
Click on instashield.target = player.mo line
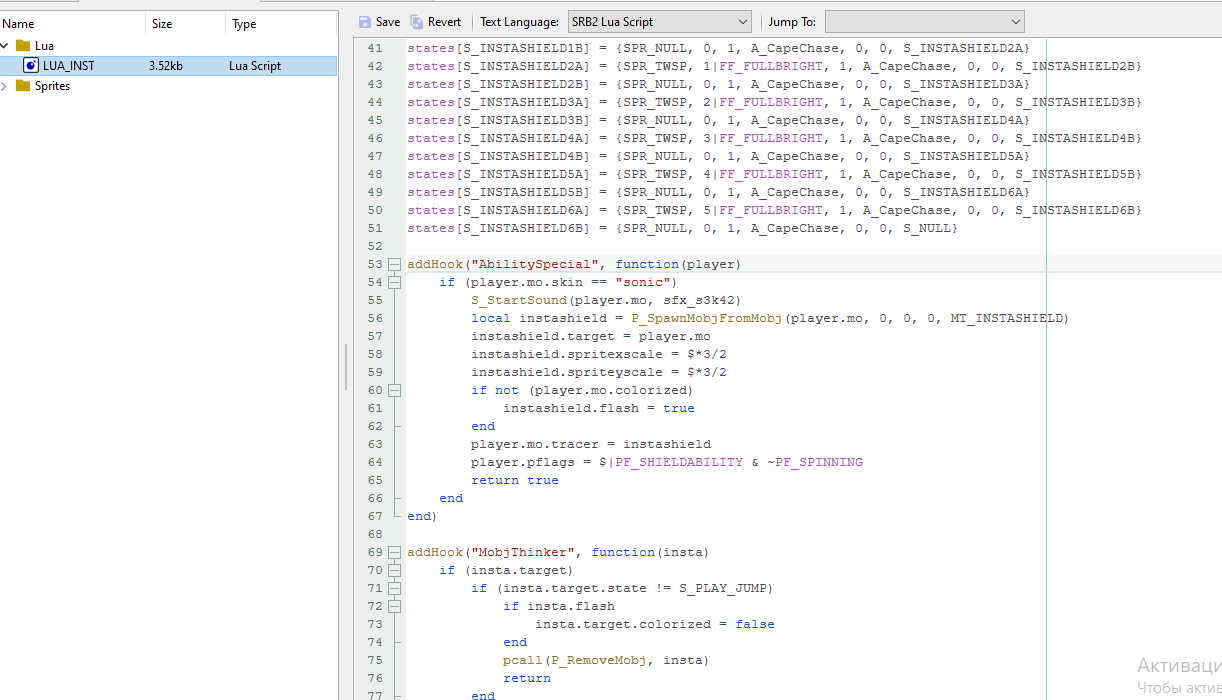point(591,337)
